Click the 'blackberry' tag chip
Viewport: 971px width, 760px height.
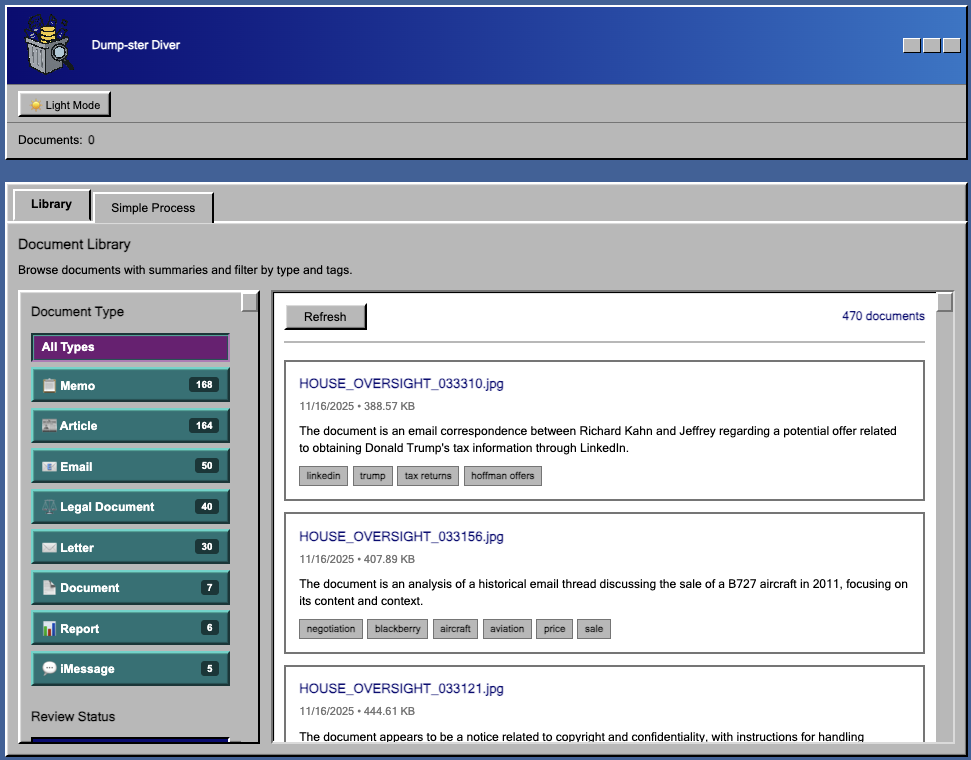tap(397, 629)
